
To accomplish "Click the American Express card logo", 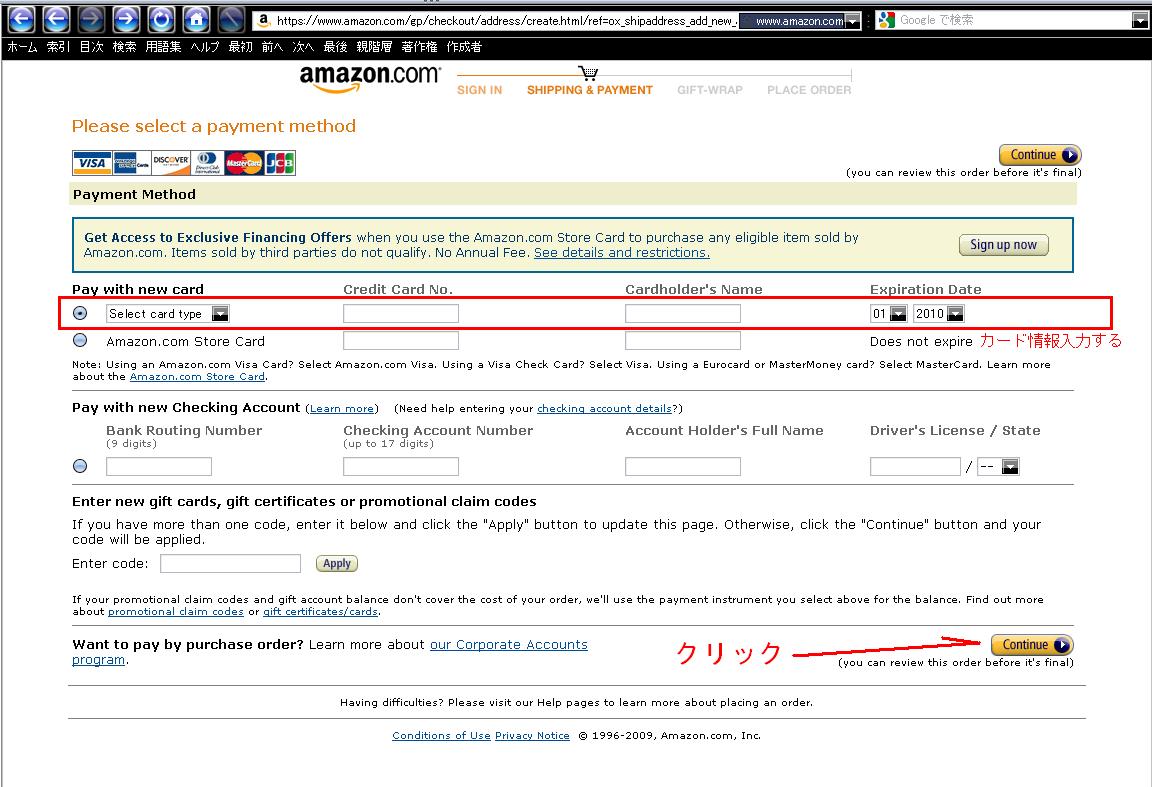I will tap(131, 163).
